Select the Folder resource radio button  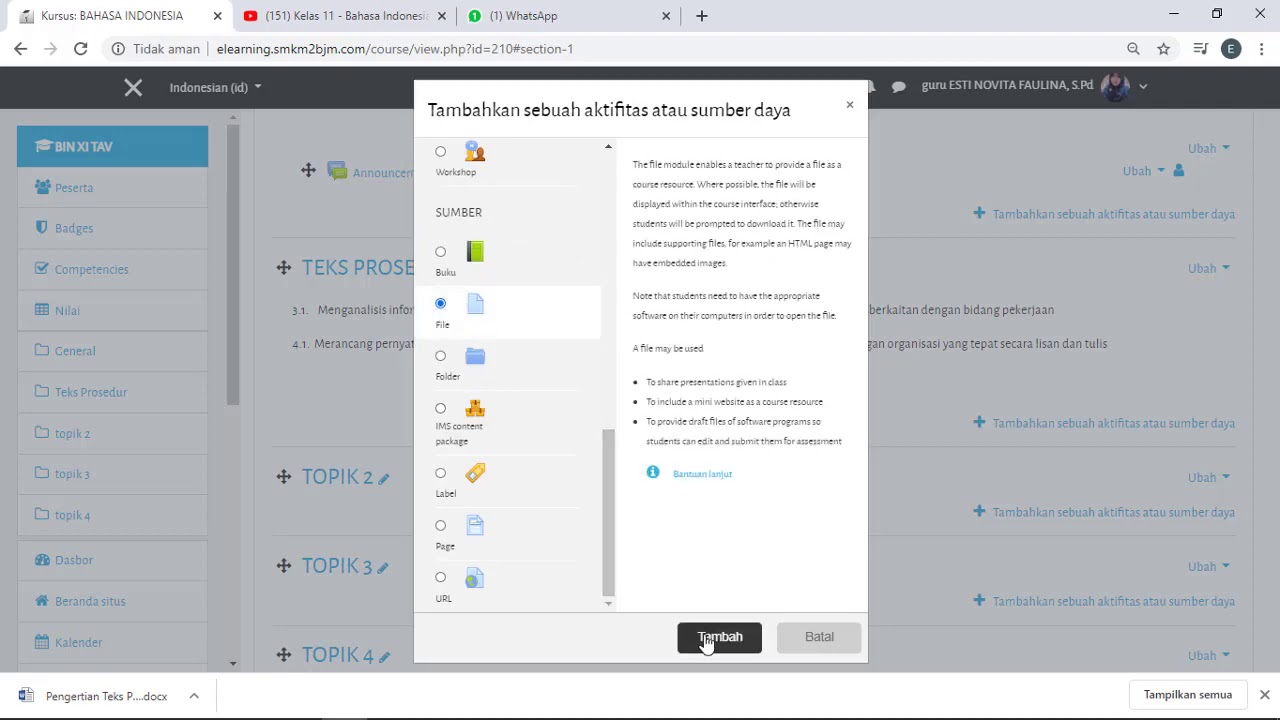click(x=440, y=356)
